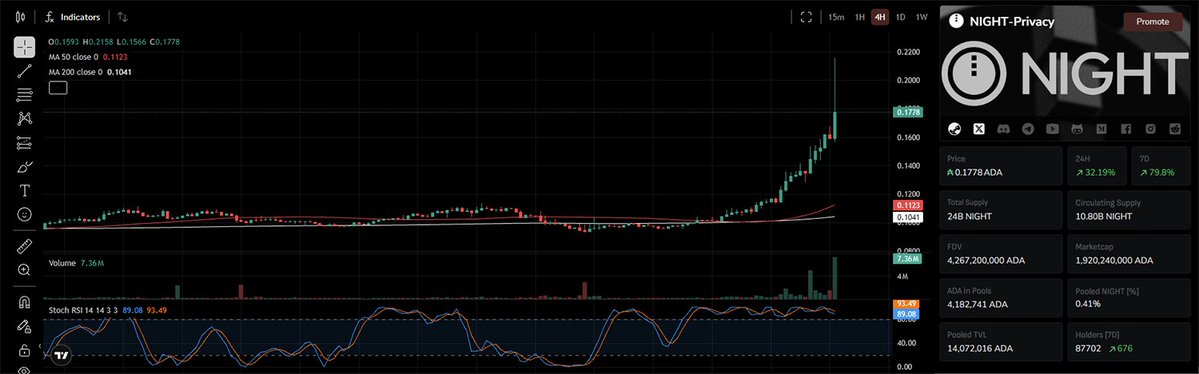Select the trend line drawing tool
This screenshot has width=1199, height=374.
click(24, 71)
